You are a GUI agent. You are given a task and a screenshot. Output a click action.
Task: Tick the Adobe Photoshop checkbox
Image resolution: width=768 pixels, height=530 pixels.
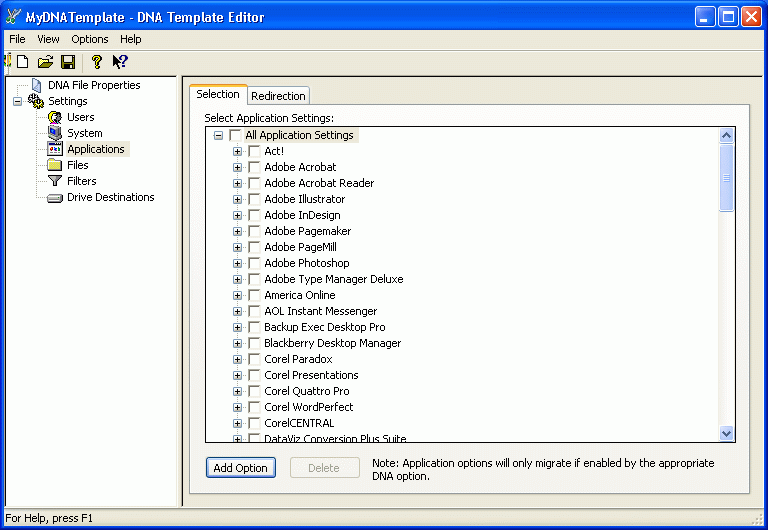(254, 263)
